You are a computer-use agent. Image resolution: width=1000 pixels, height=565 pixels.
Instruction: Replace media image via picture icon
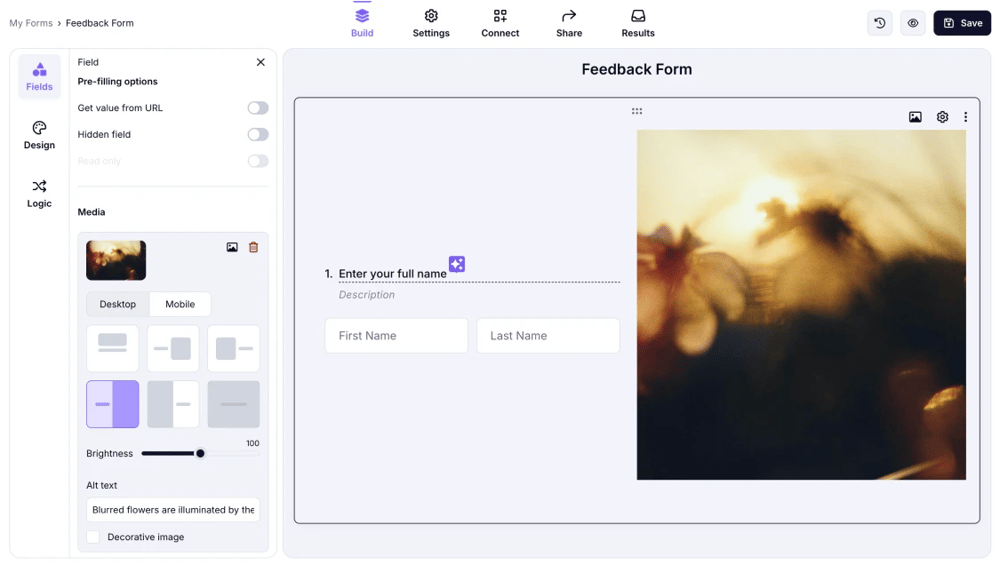(x=232, y=247)
